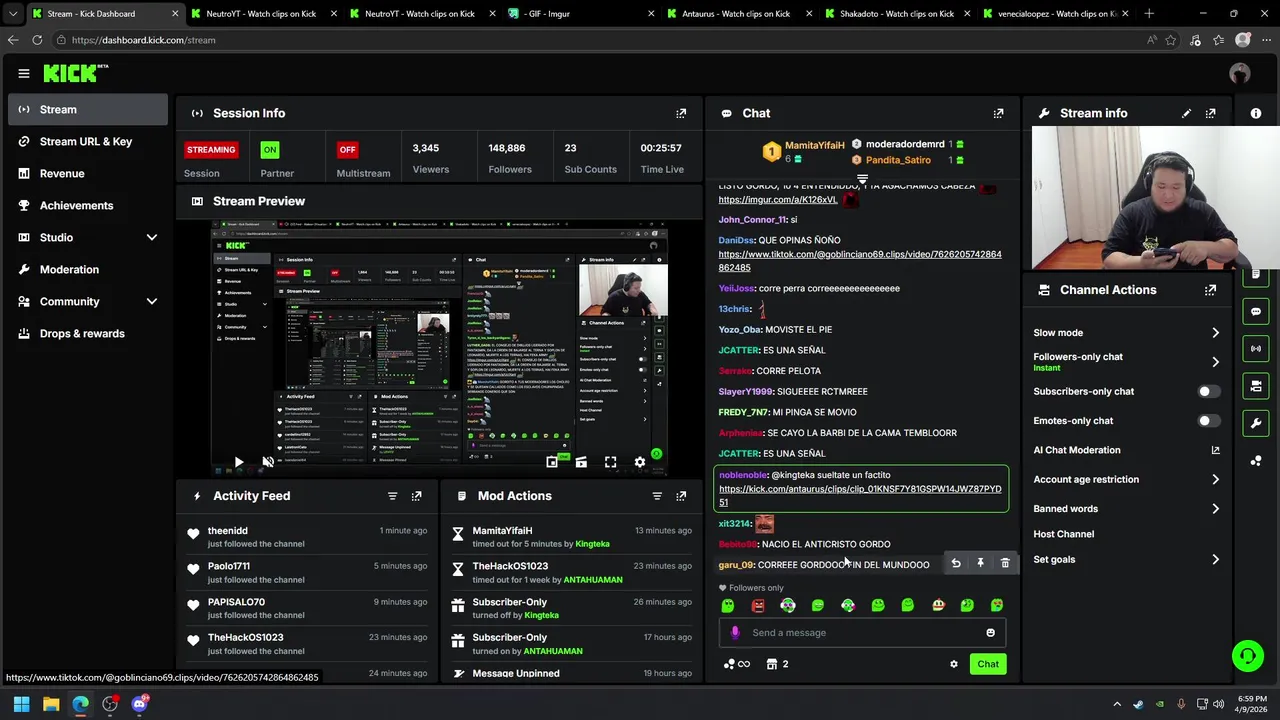Reply to garu_09's chat message
The height and width of the screenshot is (720, 1280).
click(956, 564)
